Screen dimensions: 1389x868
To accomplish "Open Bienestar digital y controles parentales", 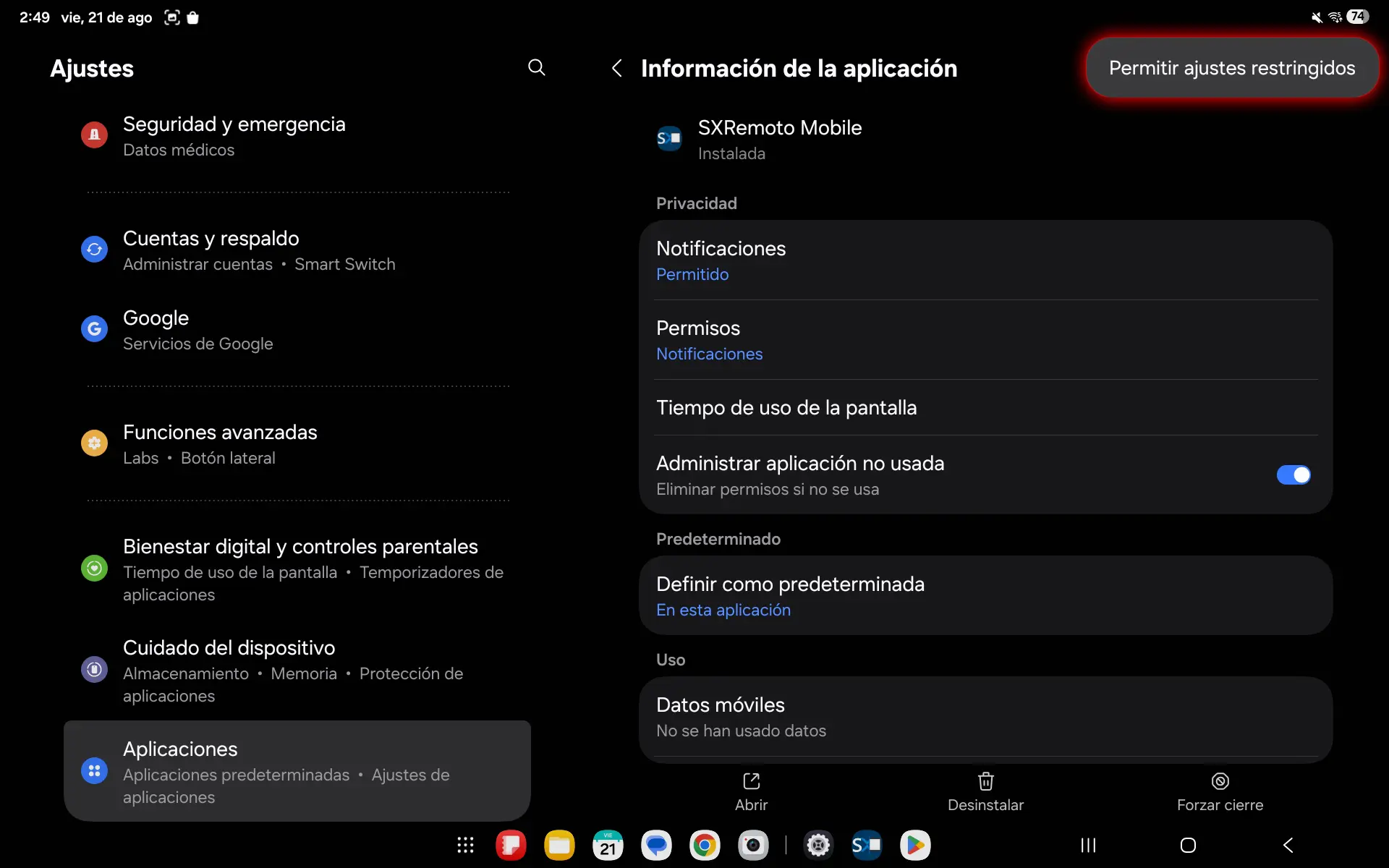I will [297, 569].
